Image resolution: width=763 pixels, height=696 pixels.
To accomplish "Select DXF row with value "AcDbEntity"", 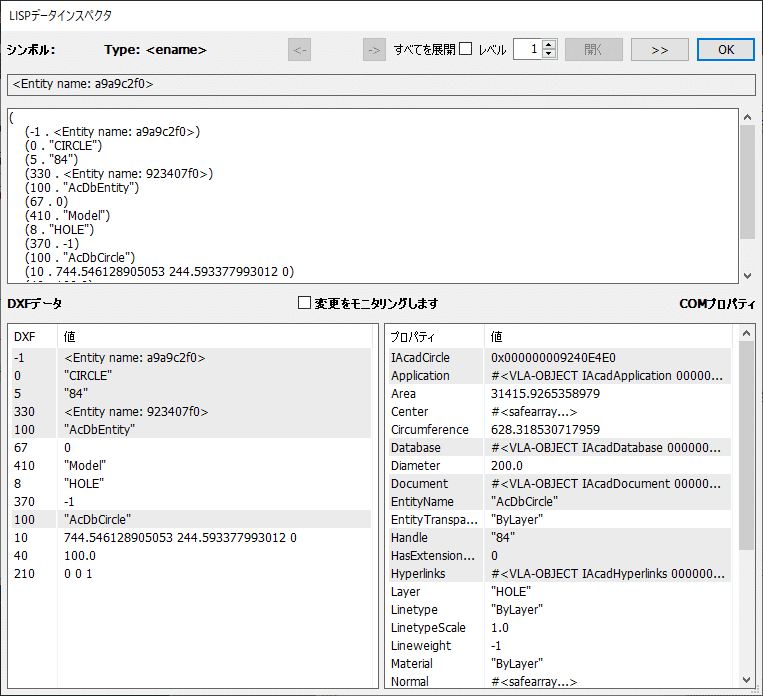I will 191,430.
